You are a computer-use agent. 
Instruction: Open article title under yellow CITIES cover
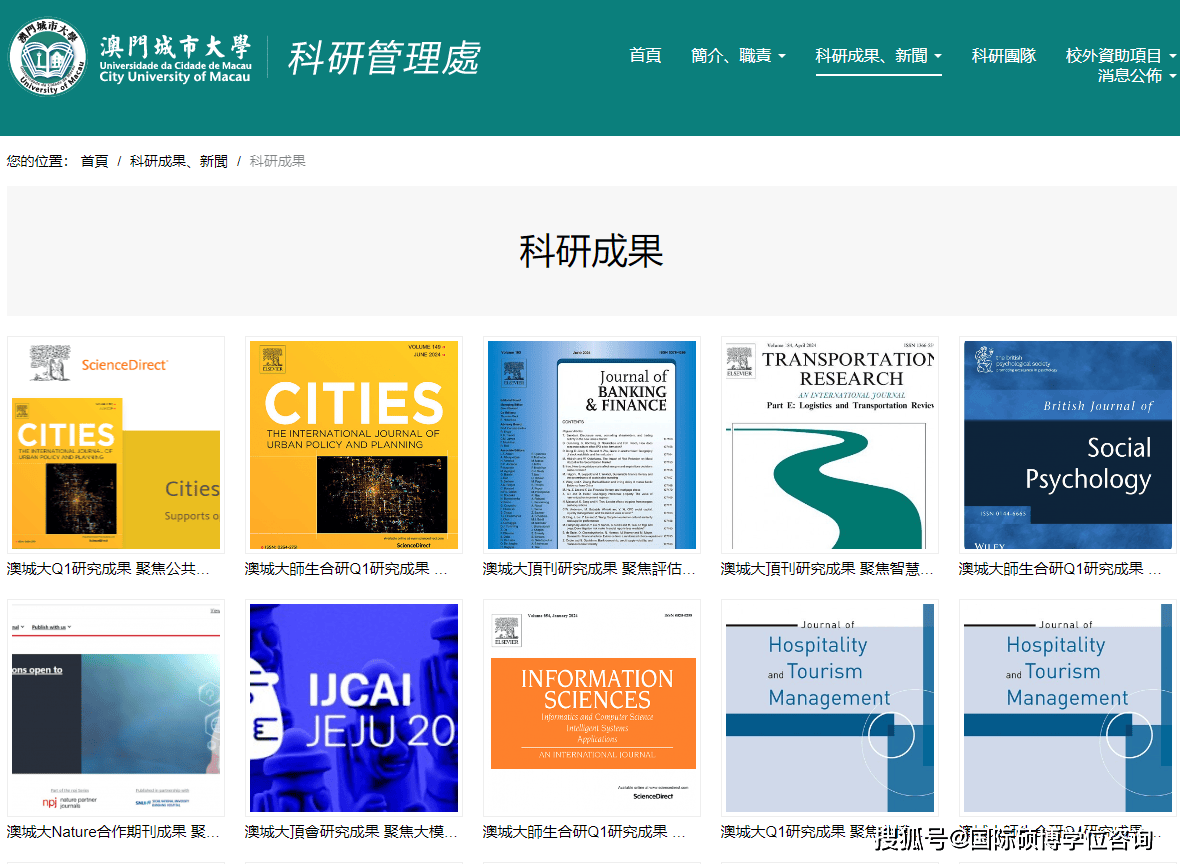point(346,569)
